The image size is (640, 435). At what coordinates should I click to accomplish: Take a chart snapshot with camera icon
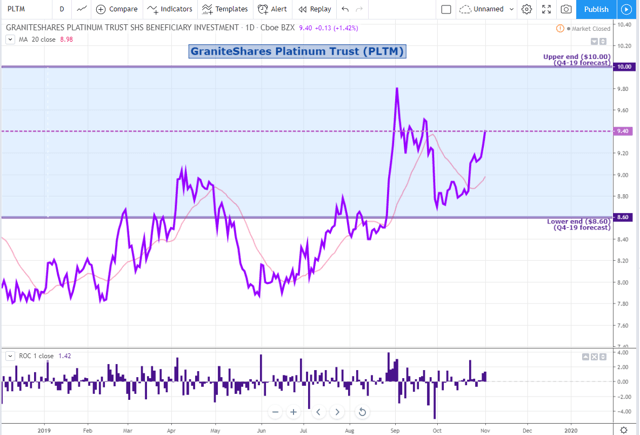566,9
